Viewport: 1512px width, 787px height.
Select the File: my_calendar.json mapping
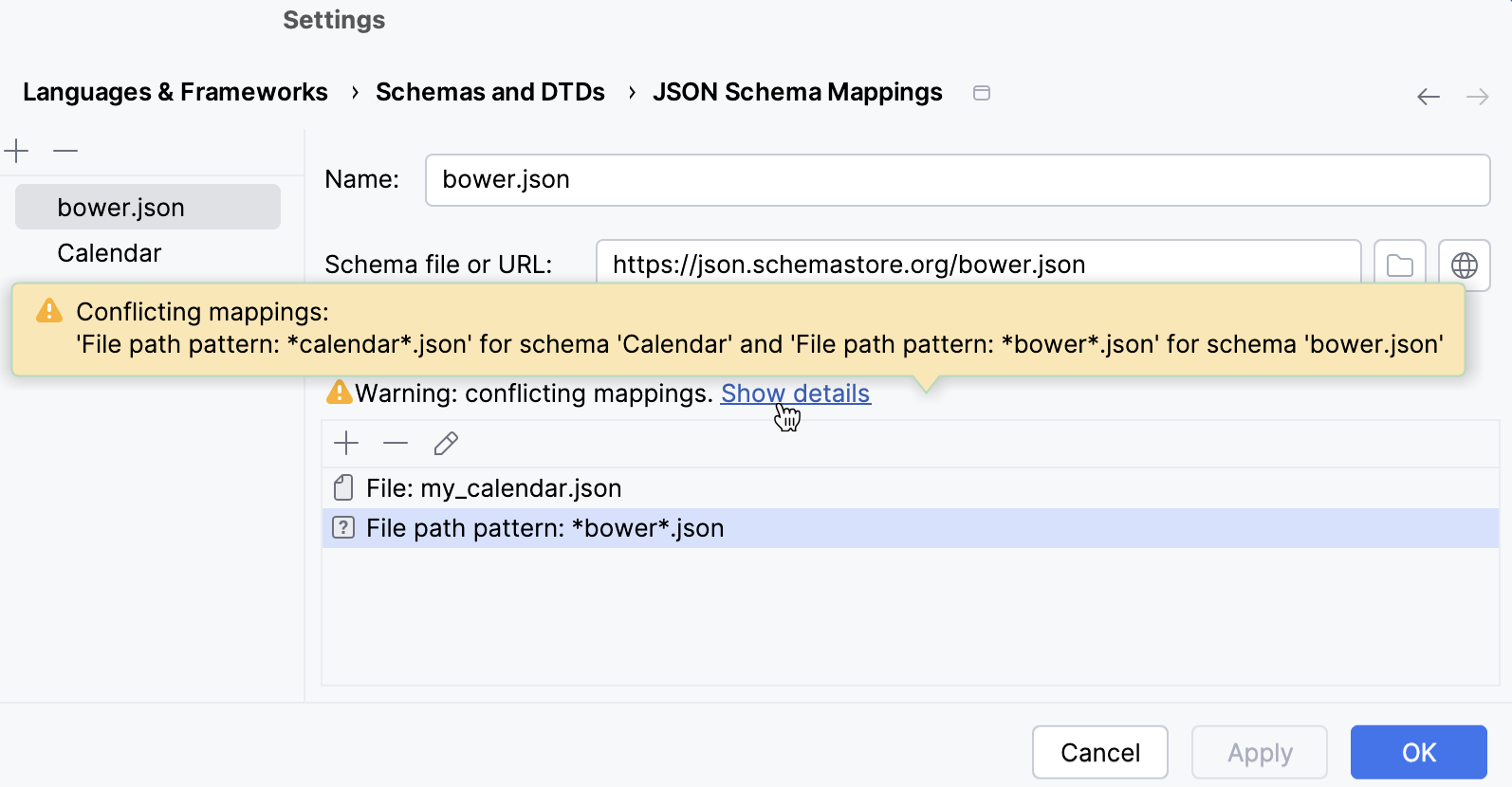(x=493, y=488)
